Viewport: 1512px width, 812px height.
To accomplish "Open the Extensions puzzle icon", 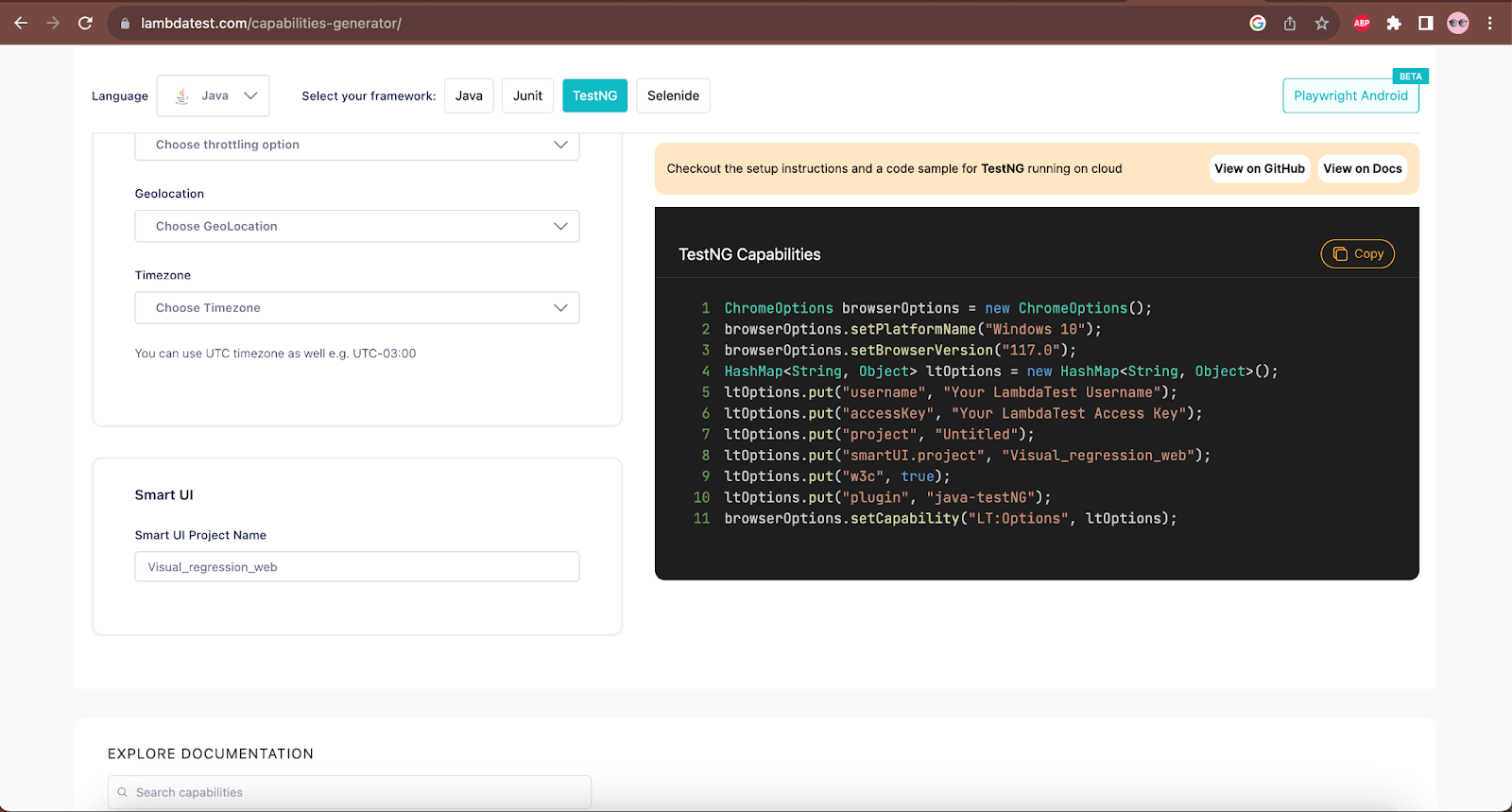I will [1394, 23].
